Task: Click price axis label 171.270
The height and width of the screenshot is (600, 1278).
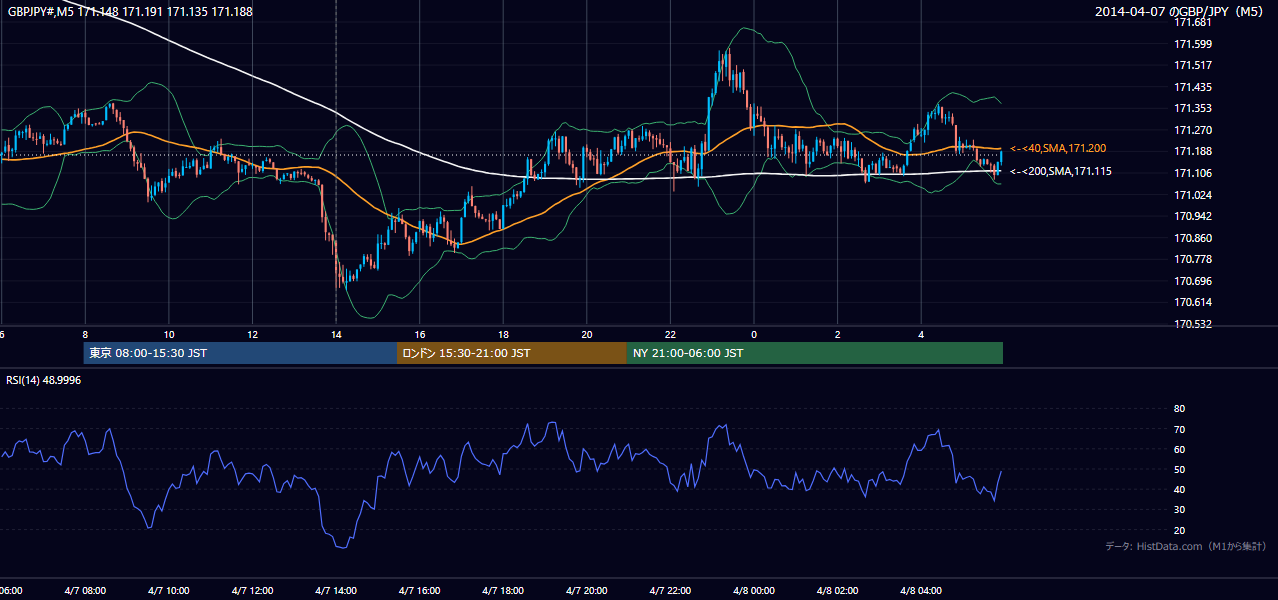Action: point(1194,130)
